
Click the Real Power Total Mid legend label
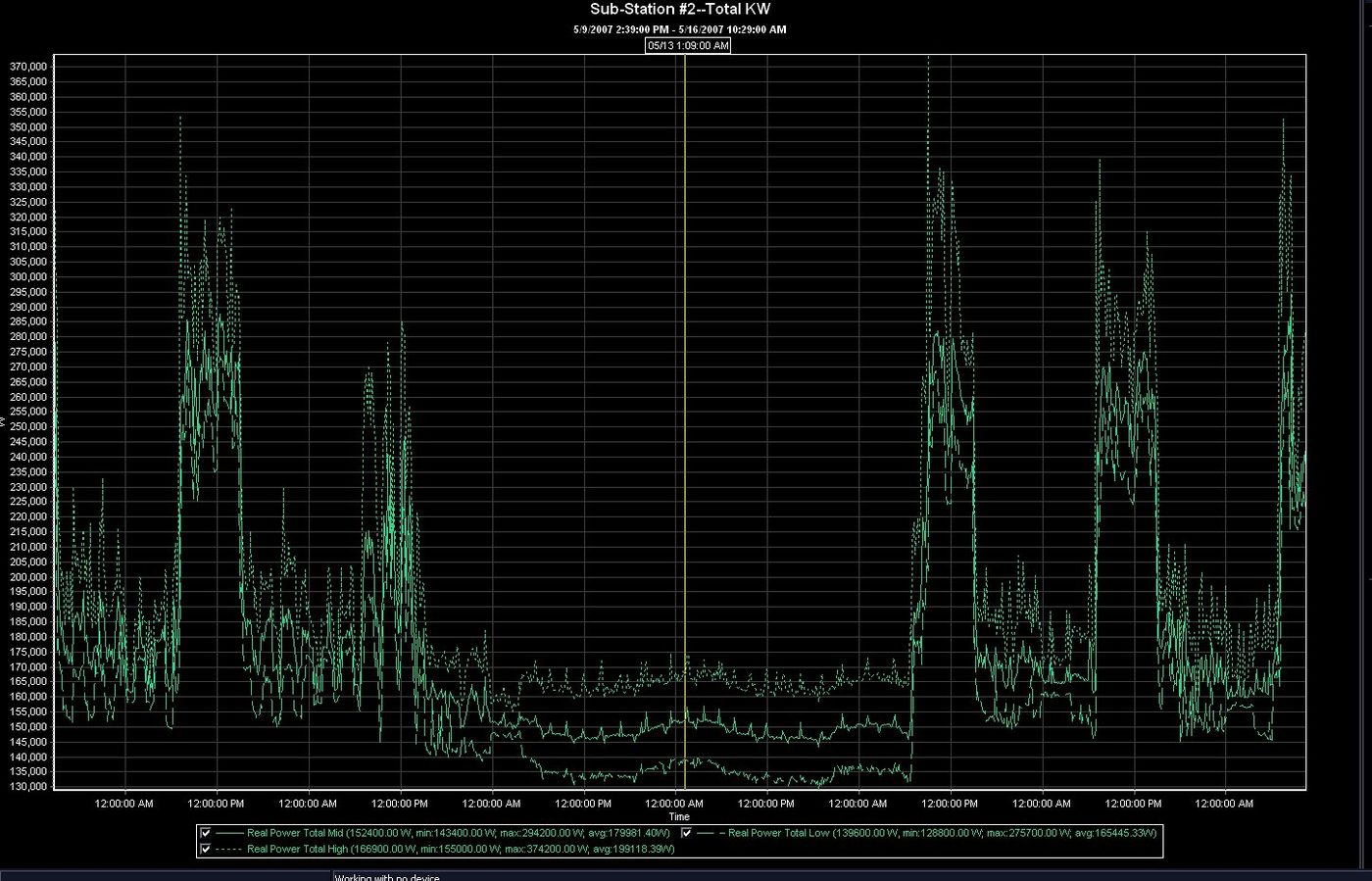coord(459,833)
